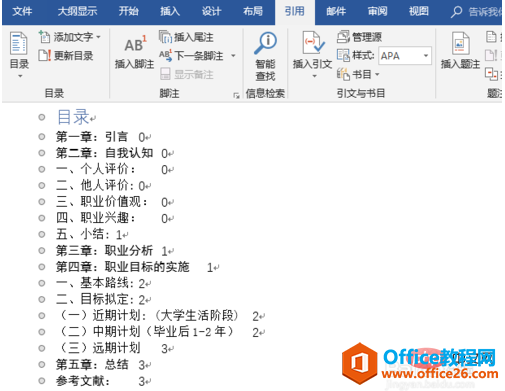
Task: Select the 引用 tab
Action: point(295,12)
